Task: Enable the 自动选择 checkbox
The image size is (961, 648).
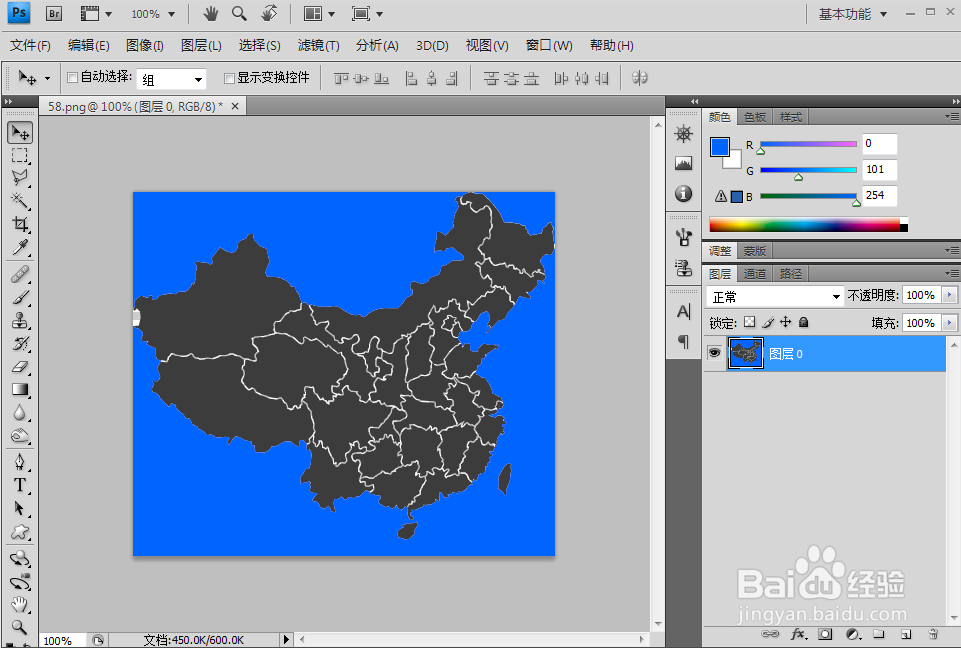Action: [x=72, y=77]
